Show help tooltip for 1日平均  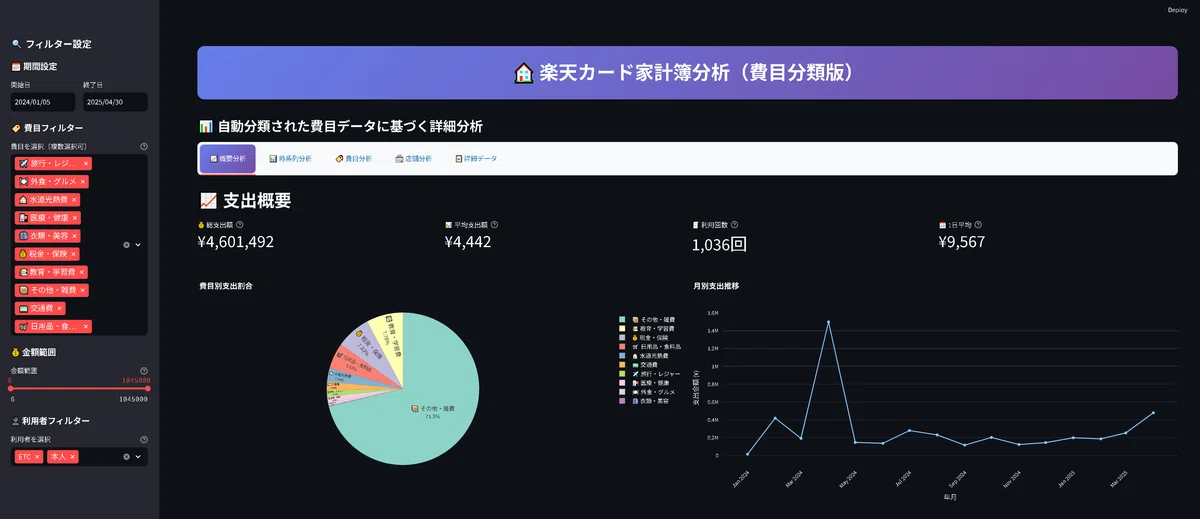pos(978,225)
